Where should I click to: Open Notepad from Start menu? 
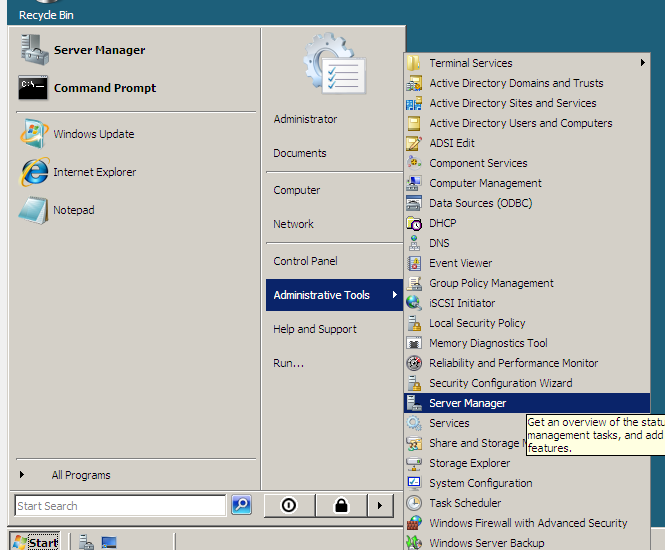[136, 210]
